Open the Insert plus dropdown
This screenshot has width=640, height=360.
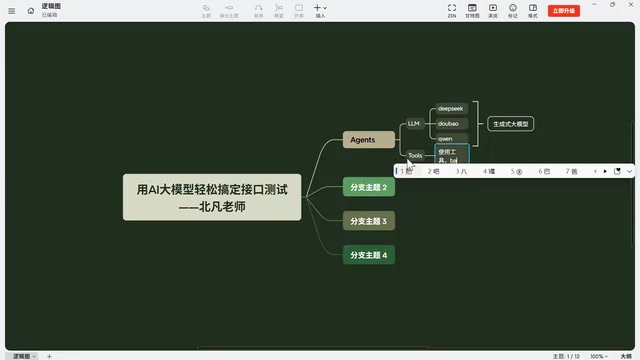[x=320, y=11]
